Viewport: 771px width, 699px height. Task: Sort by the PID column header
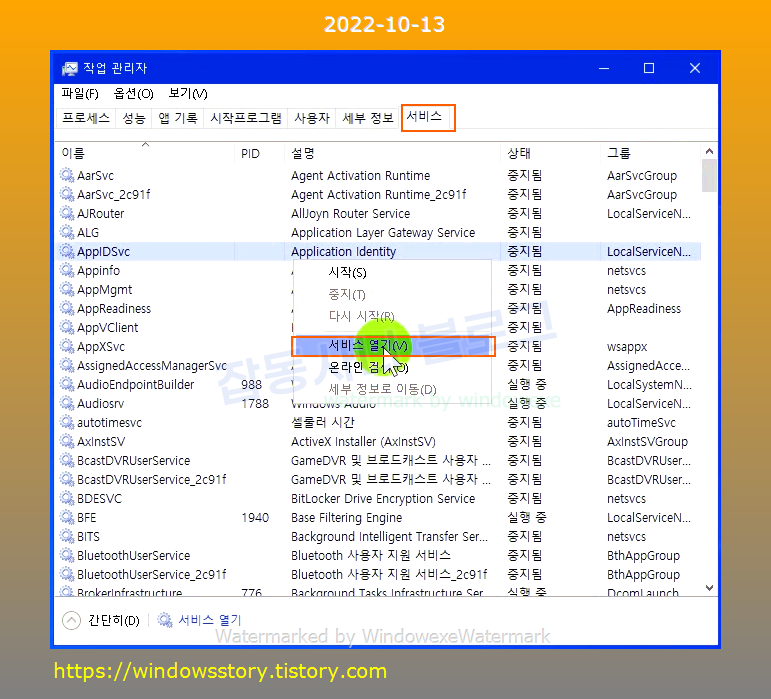tap(250, 154)
